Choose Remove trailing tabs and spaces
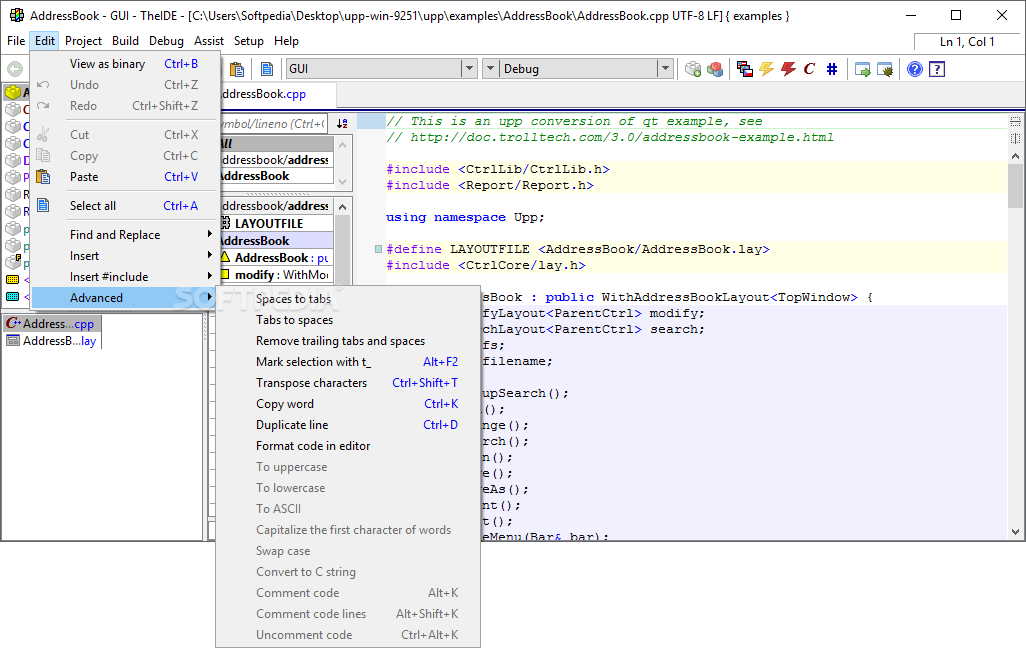Image resolution: width=1026 pixels, height=648 pixels. 348,341
